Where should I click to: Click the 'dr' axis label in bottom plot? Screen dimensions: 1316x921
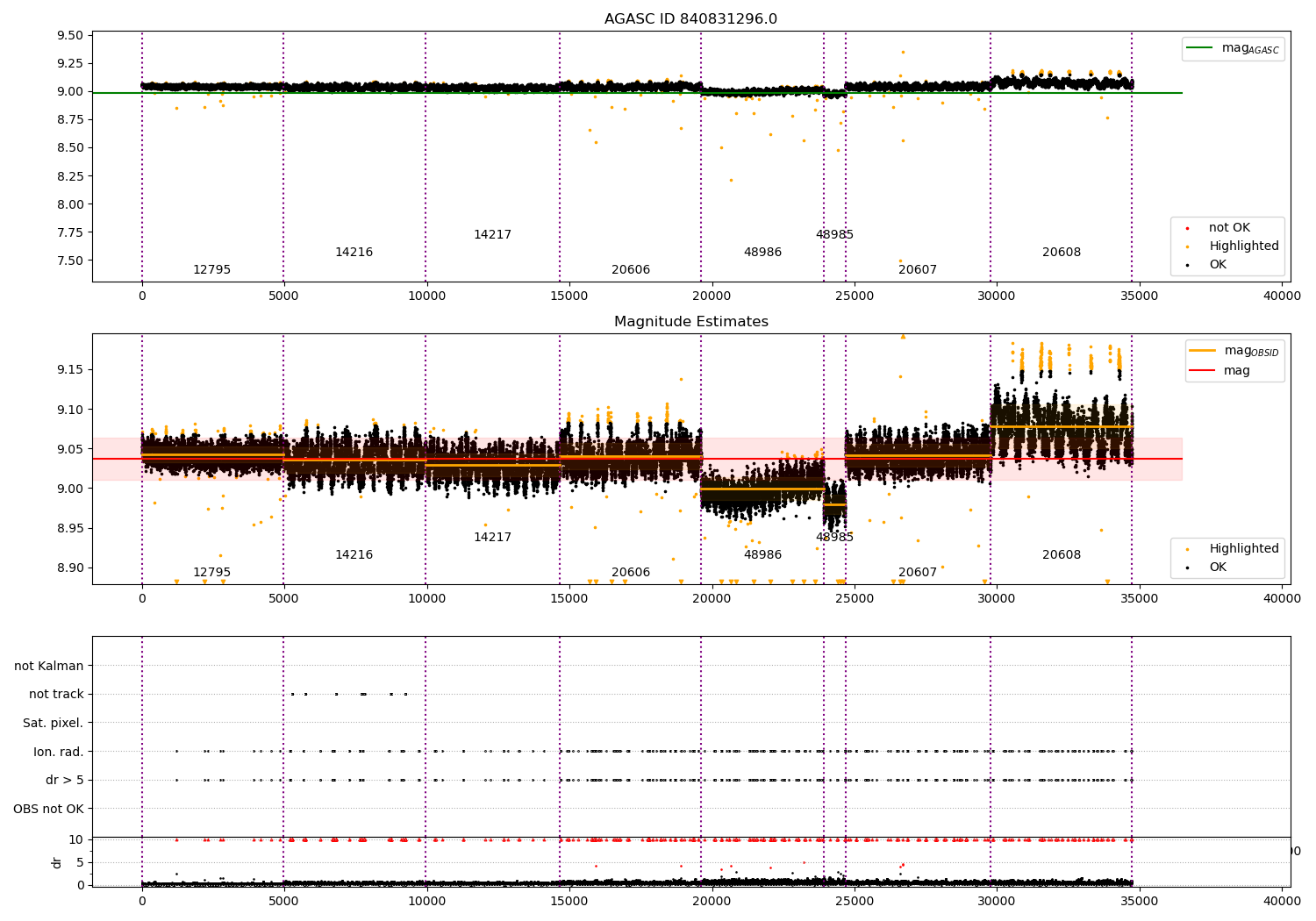(57, 862)
